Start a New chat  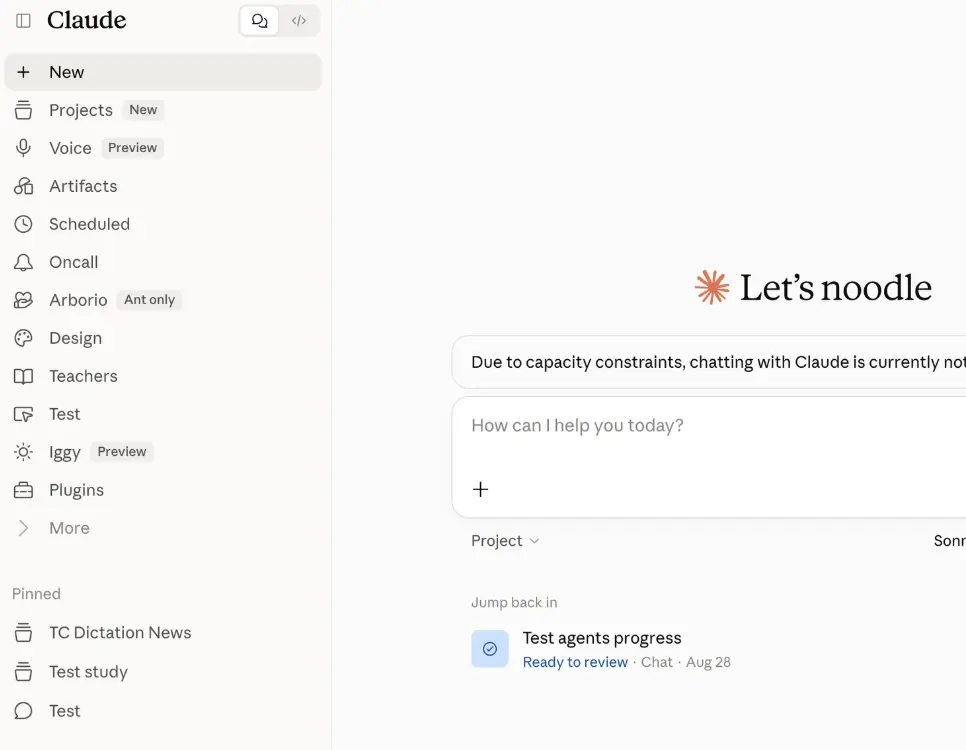click(163, 72)
